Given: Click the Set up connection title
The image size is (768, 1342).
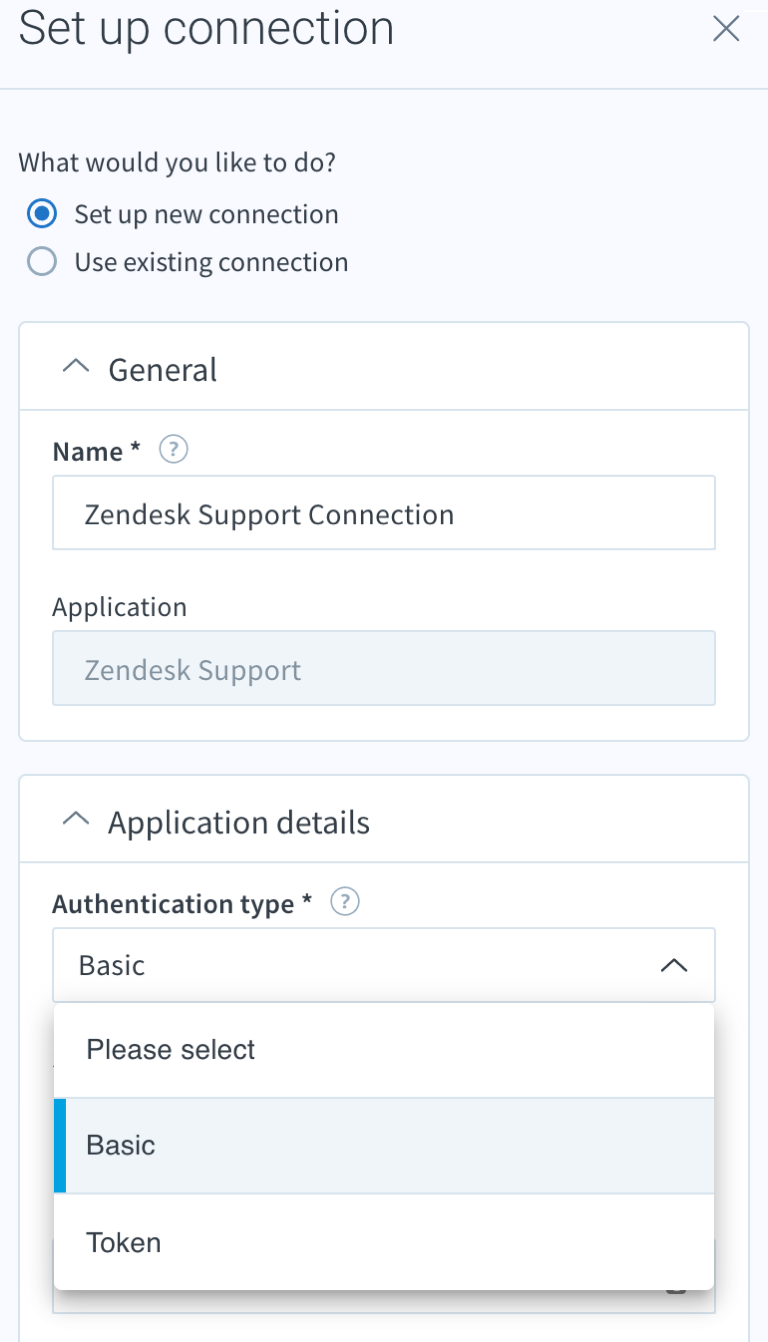Looking at the screenshot, I should coord(206,28).
